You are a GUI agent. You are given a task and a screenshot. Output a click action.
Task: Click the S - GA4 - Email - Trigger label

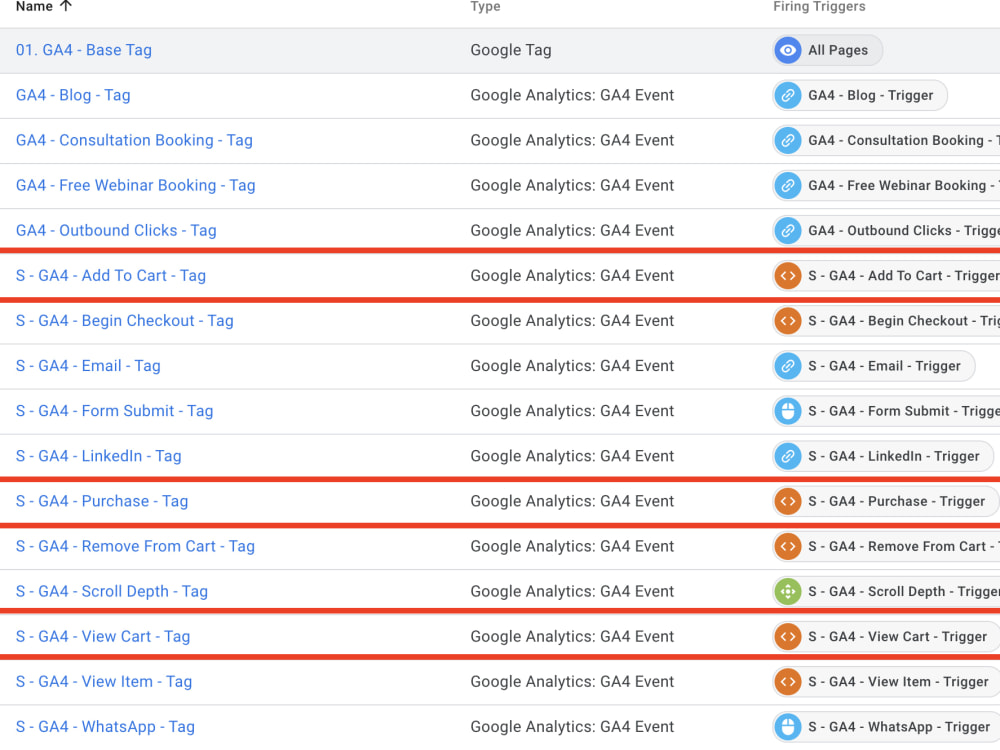(884, 366)
